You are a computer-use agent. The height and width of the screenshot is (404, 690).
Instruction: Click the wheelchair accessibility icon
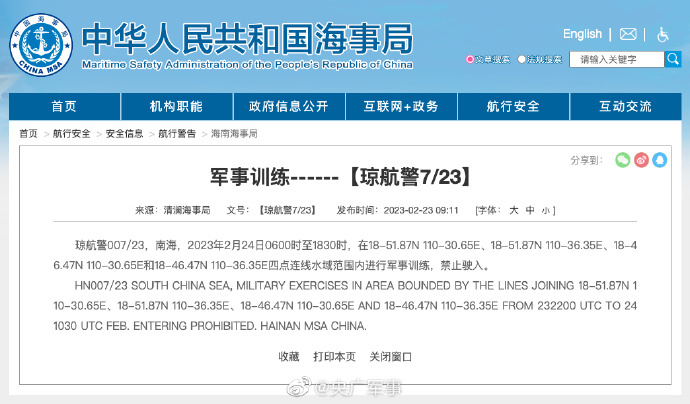[x=662, y=34]
